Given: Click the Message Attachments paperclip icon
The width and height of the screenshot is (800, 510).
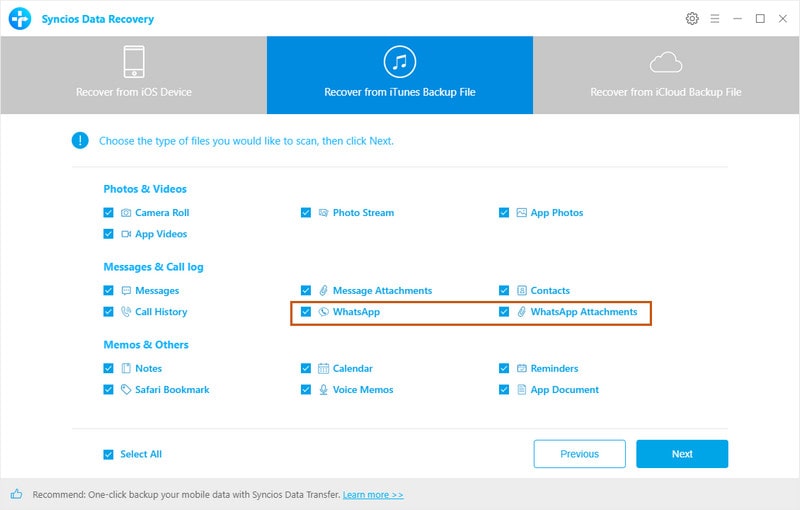Looking at the screenshot, I should pos(323,291).
